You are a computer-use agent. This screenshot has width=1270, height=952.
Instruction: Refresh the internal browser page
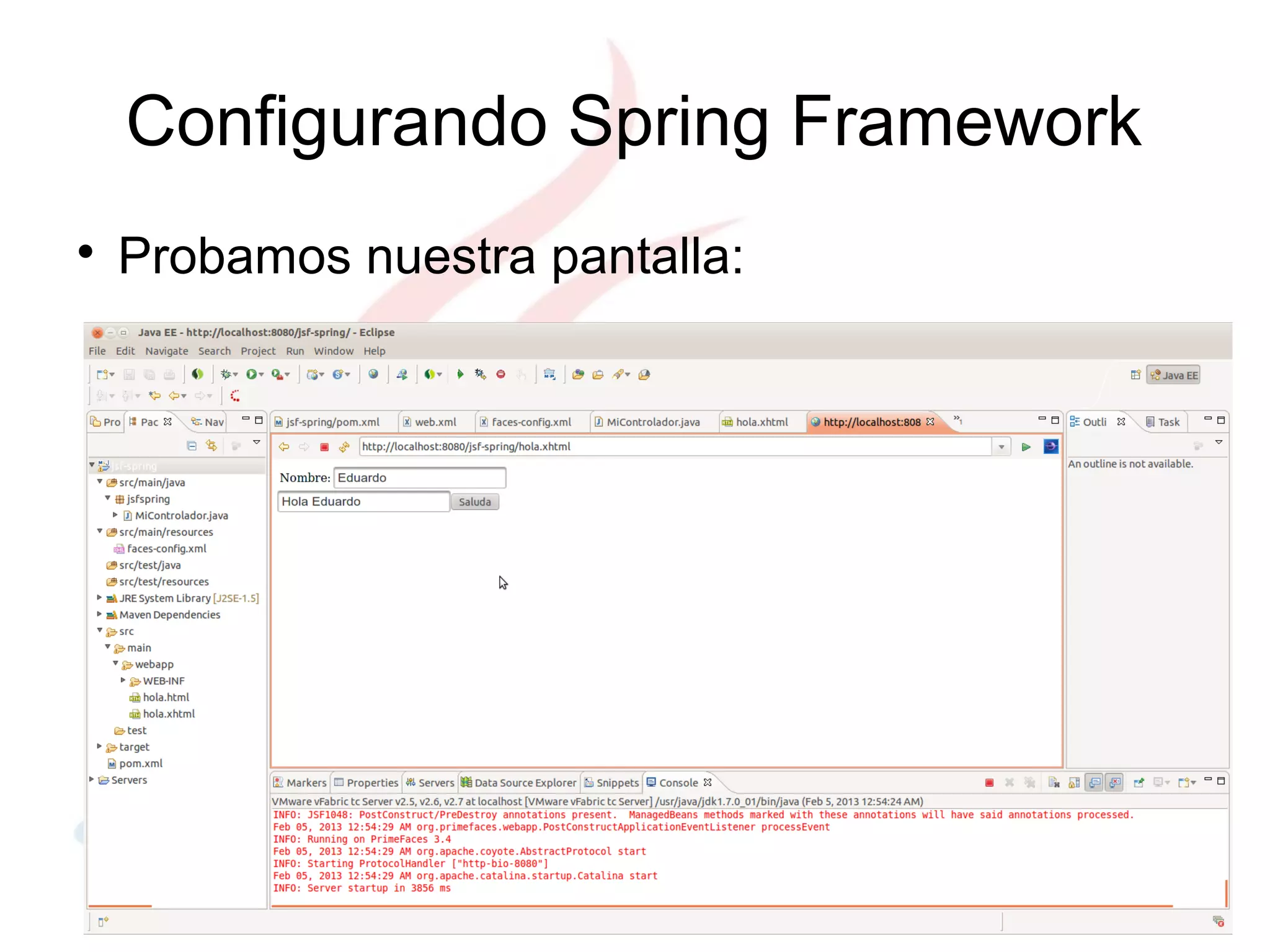pyautogui.click(x=344, y=447)
